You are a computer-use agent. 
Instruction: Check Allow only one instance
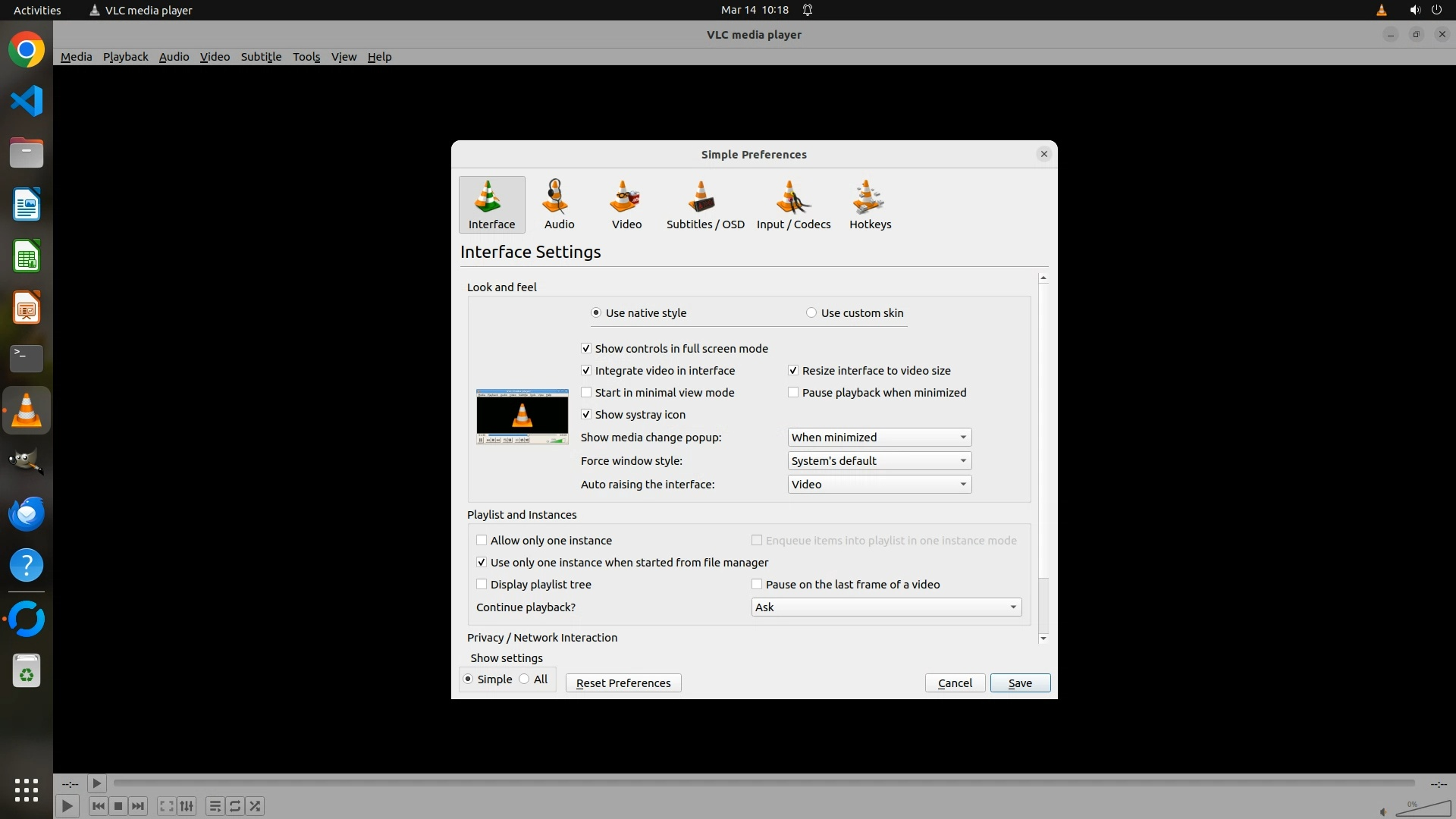tap(482, 541)
